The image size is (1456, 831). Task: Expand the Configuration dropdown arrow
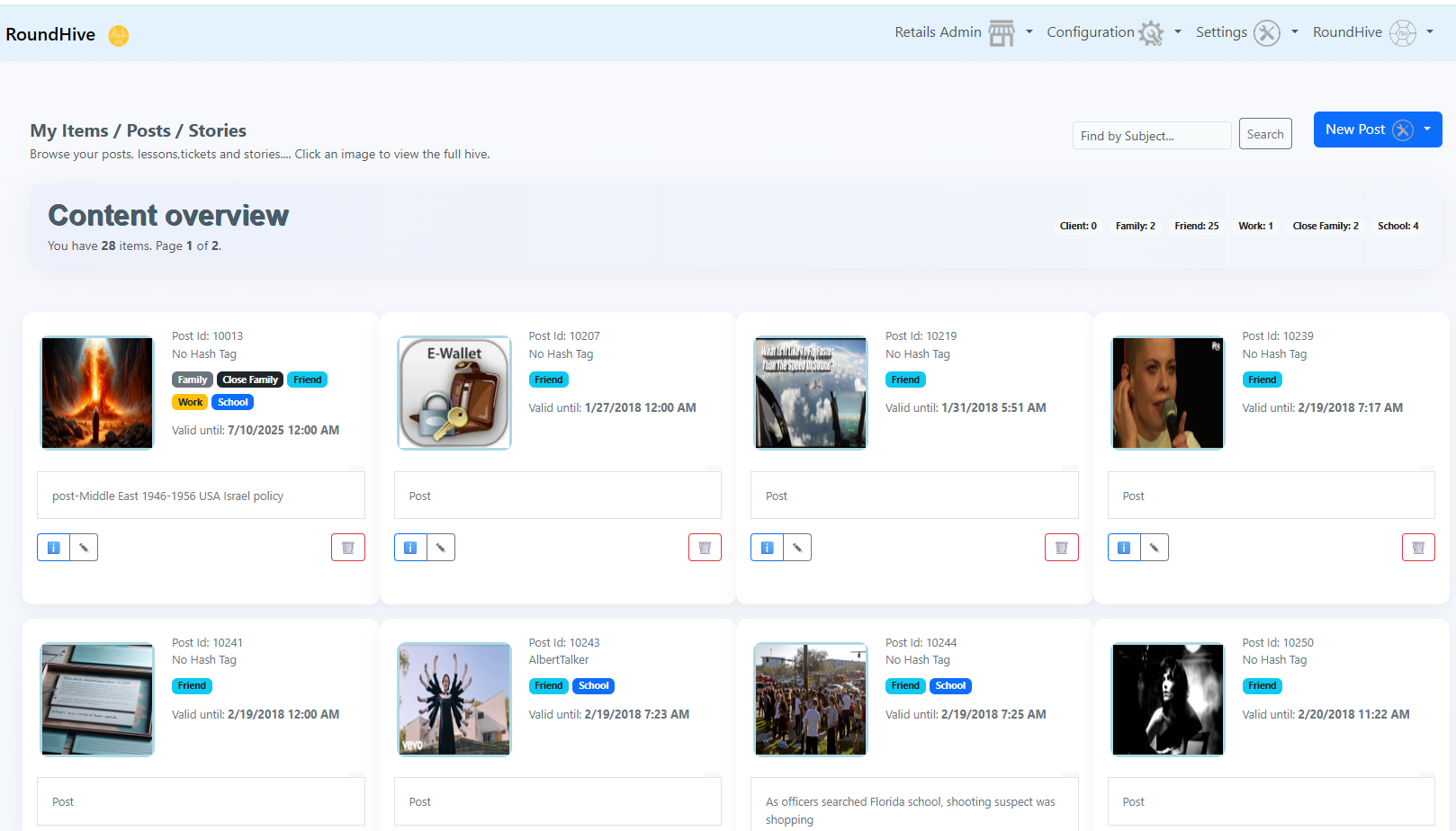[x=1178, y=31]
